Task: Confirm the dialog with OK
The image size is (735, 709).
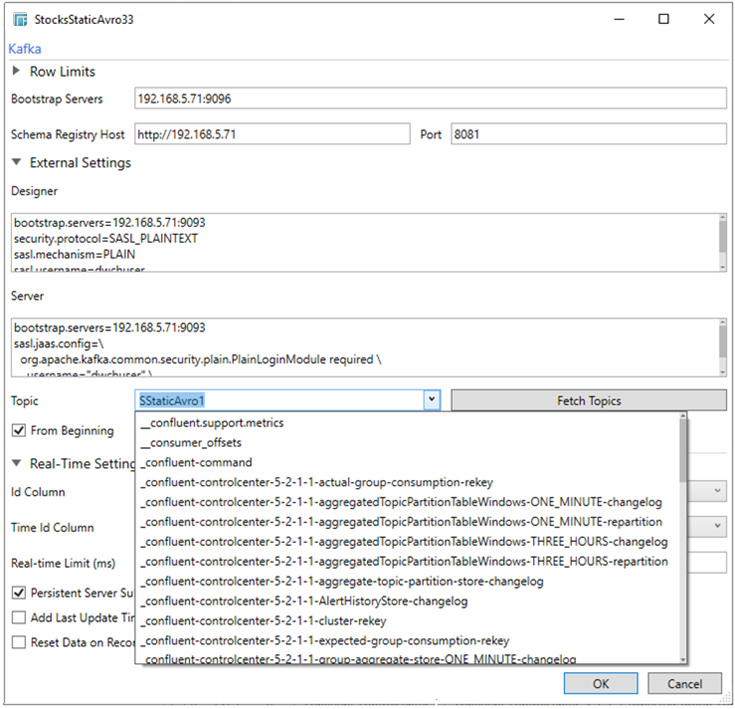Action: 600,683
